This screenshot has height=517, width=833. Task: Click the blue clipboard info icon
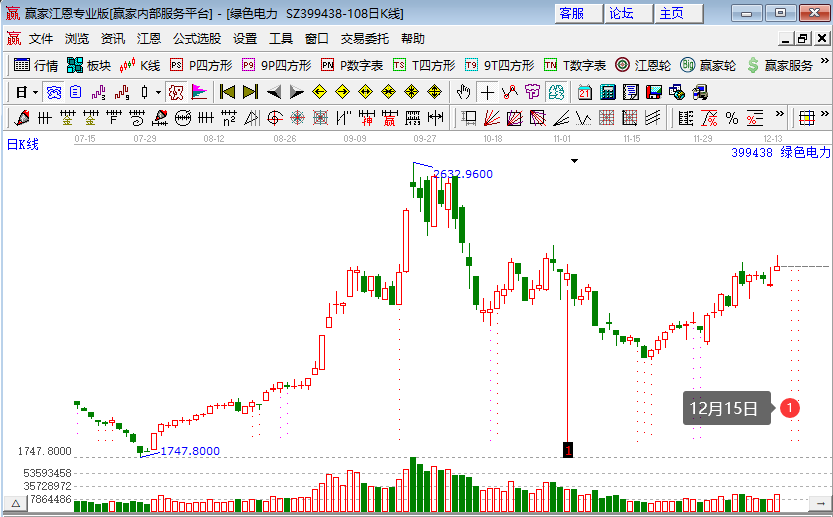point(76,92)
